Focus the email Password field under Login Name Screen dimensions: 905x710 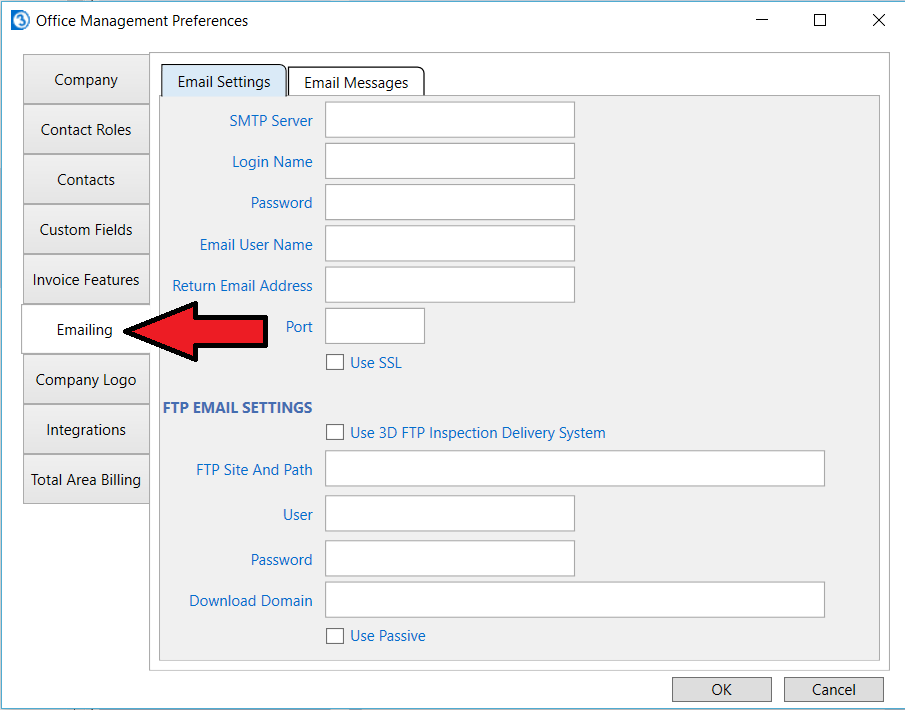tap(450, 202)
